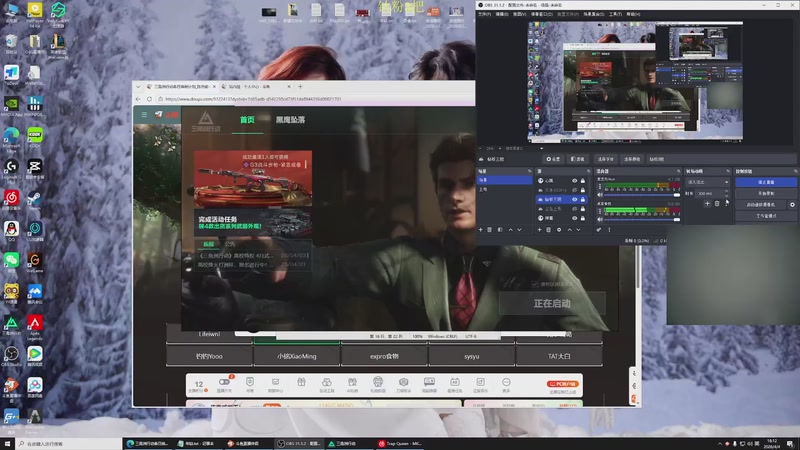Delete selected scene with Scenes trash icon

tap(490, 230)
